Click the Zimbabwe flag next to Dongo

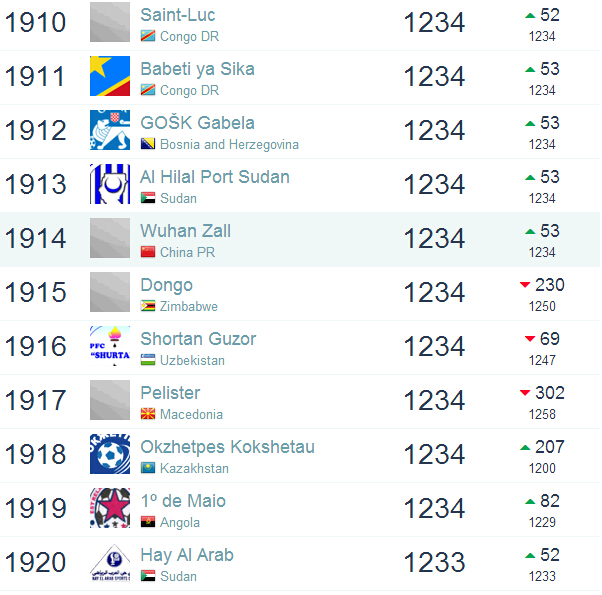coord(148,306)
